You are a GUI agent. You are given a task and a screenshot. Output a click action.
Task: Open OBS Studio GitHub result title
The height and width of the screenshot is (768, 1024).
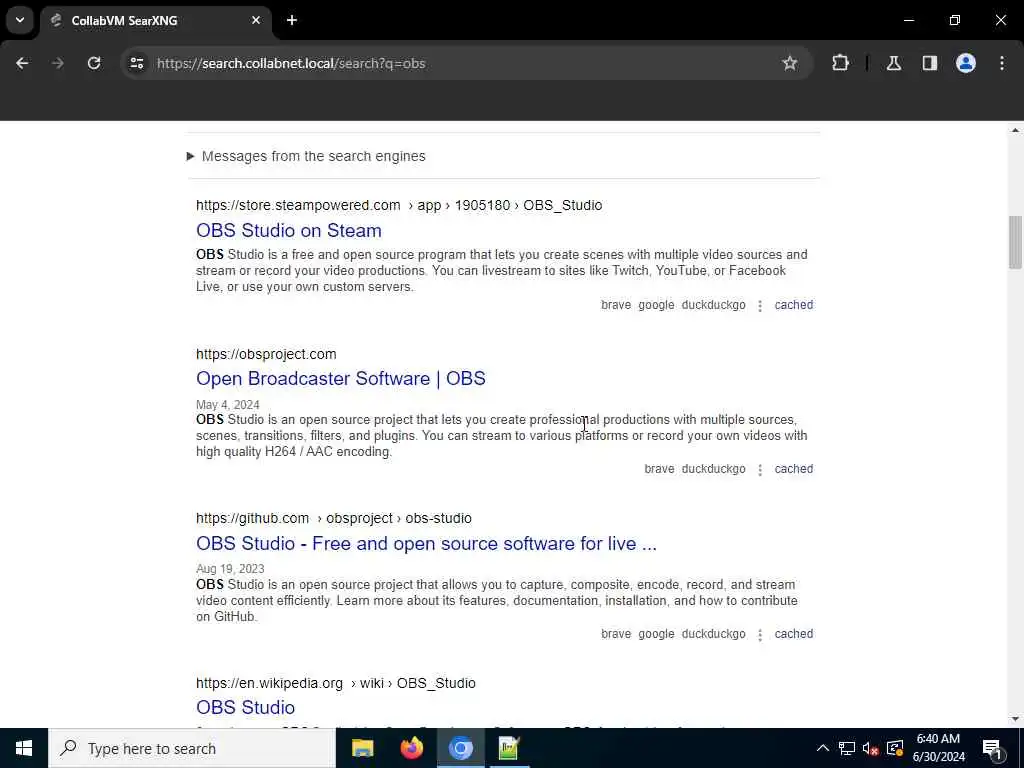coord(426,543)
